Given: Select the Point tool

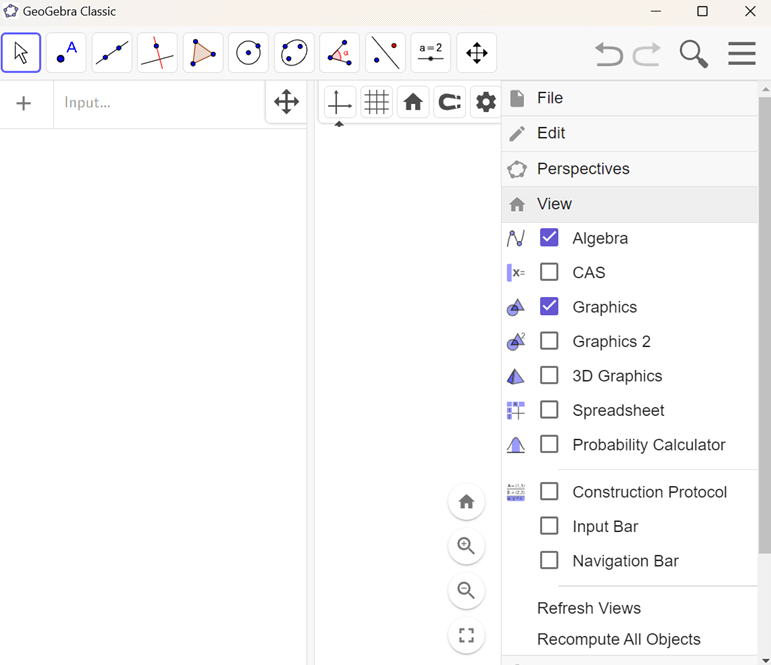Looking at the screenshot, I should (x=66, y=53).
